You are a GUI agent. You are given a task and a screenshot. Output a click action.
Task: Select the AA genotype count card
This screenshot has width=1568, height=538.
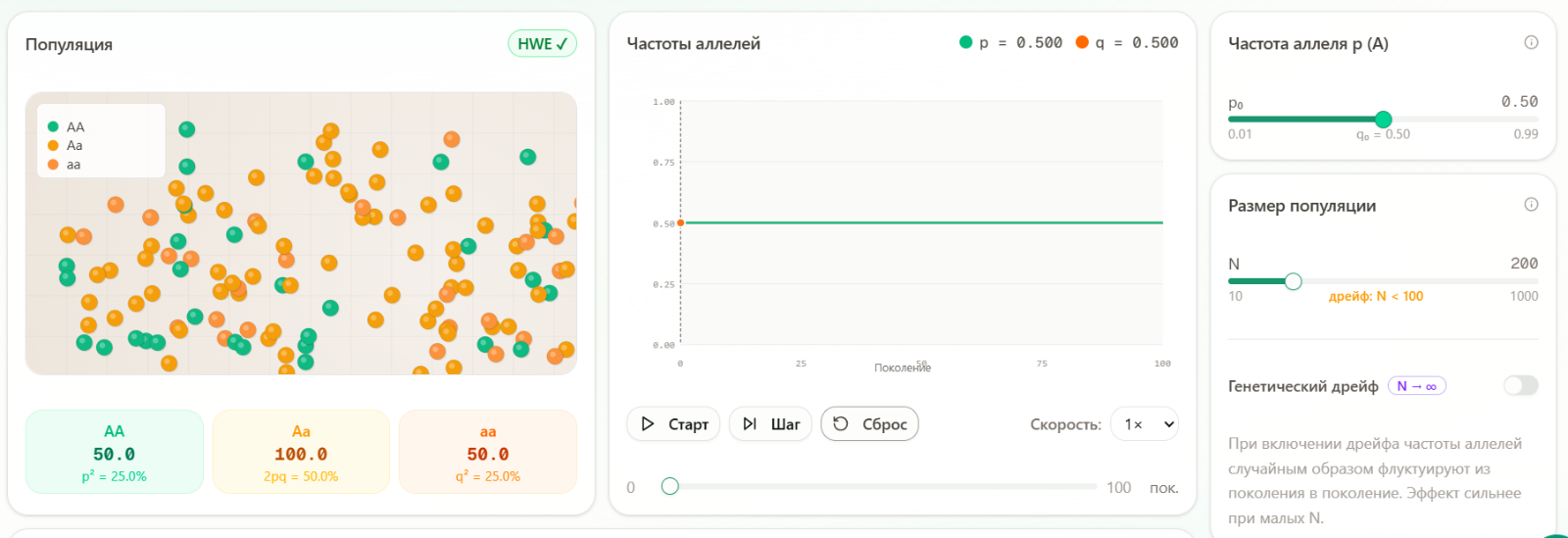pos(115,452)
